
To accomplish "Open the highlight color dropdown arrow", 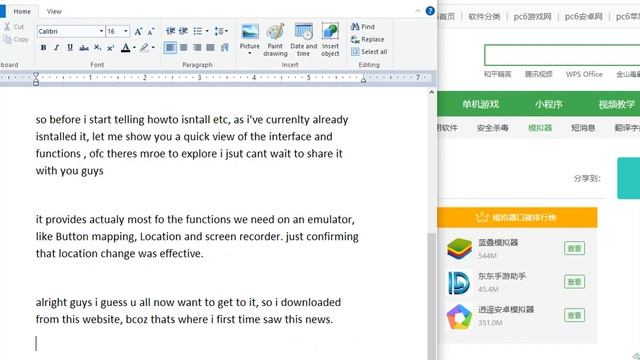I will tap(153, 48).
